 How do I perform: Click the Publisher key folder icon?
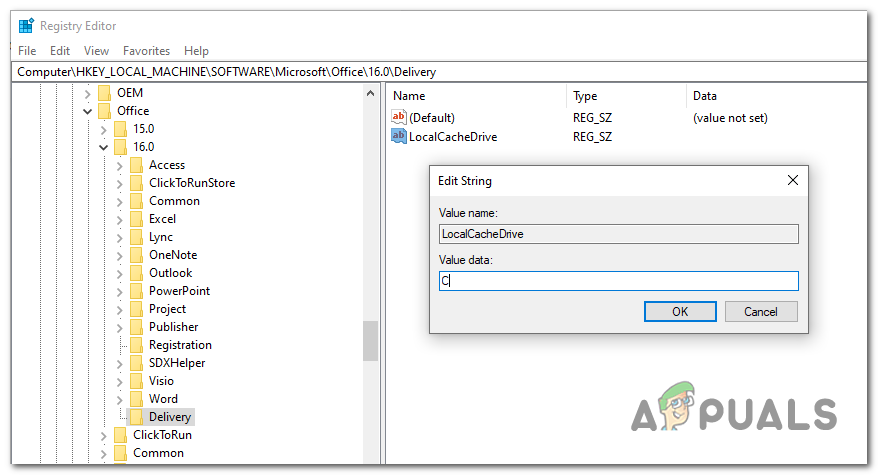click(x=136, y=327)
